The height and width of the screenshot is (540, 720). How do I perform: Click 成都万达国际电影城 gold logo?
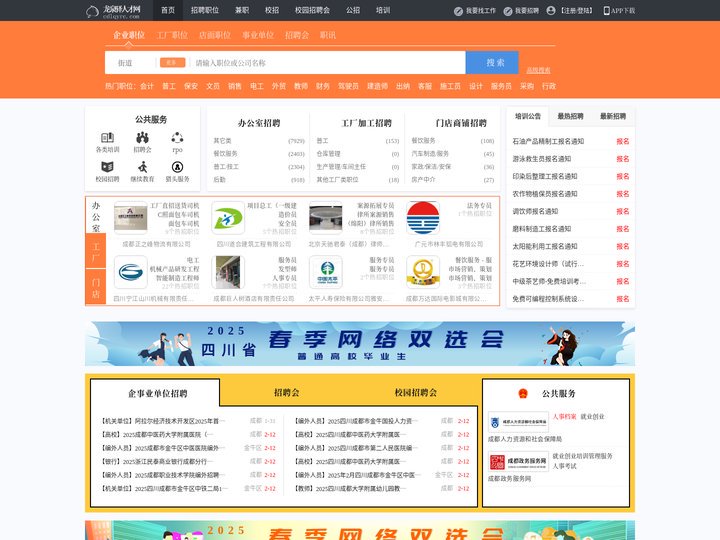(423, 272)
